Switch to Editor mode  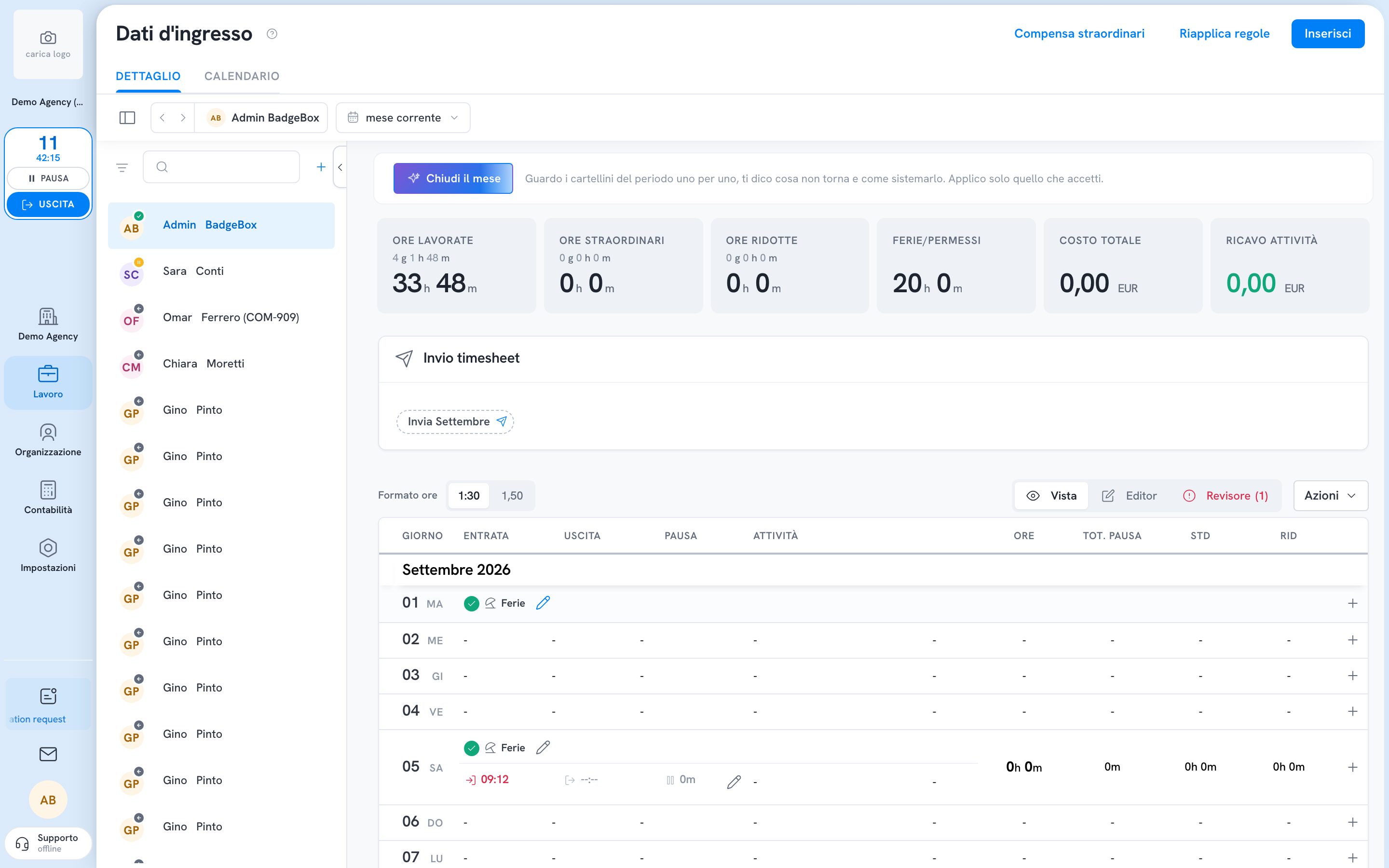pos(1130,495)
